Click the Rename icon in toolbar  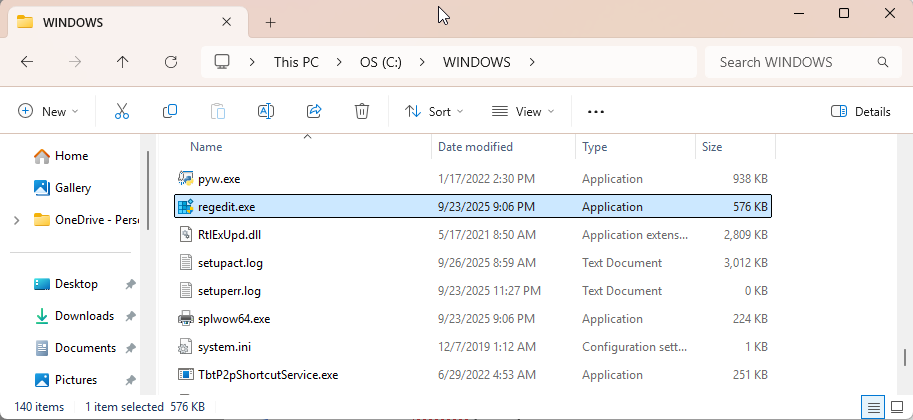[x=266, y=111]
